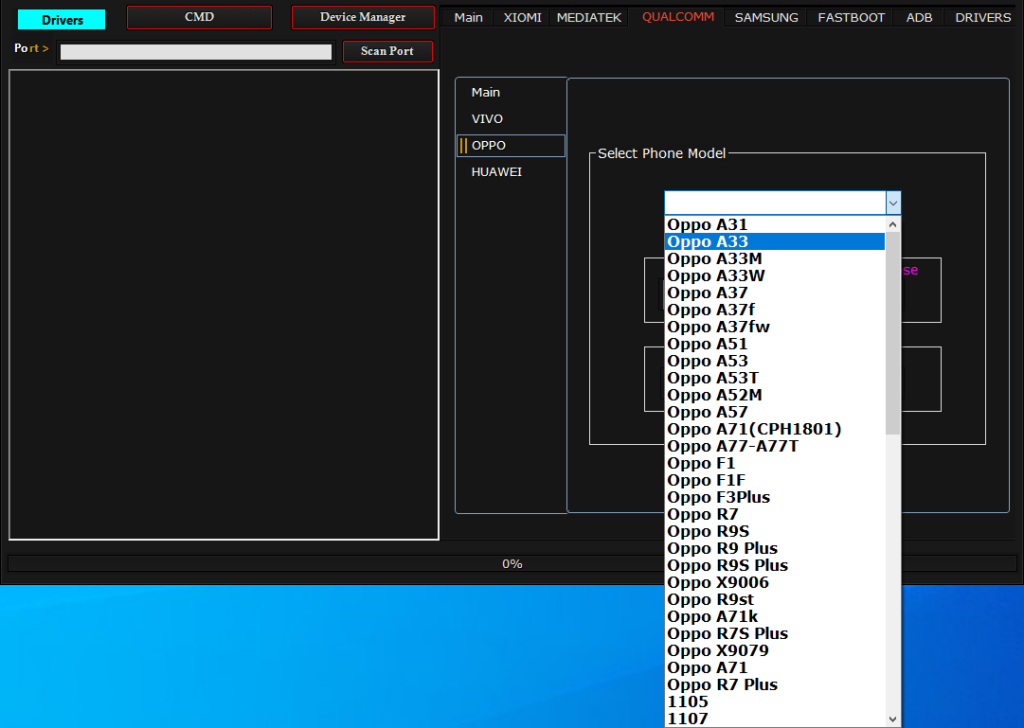Click the model list scrollbar thumb

point(893,333)
